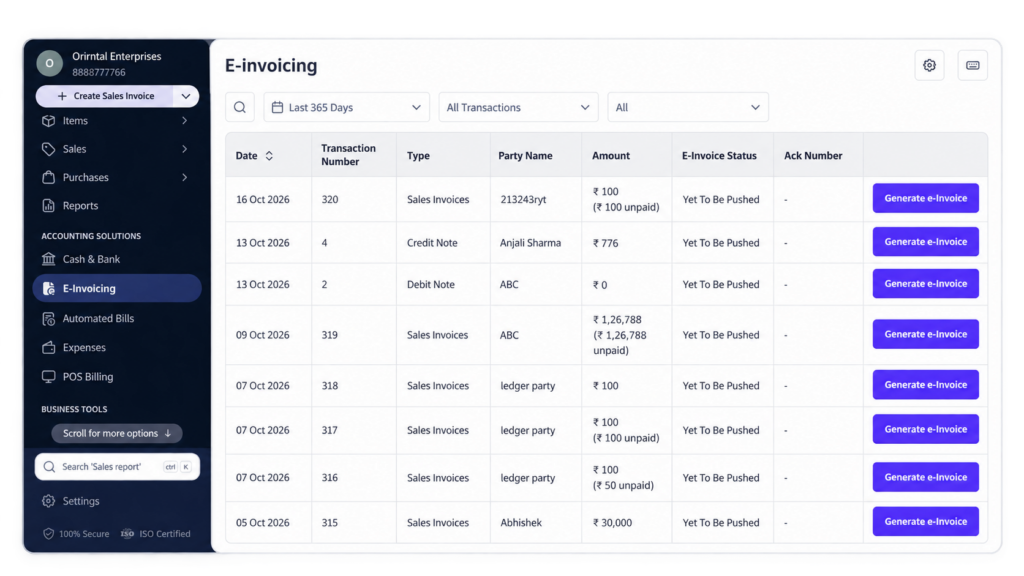Click party name Anjali Sharma
This screenshot has width=1024, height=576.
pos(530,242)
